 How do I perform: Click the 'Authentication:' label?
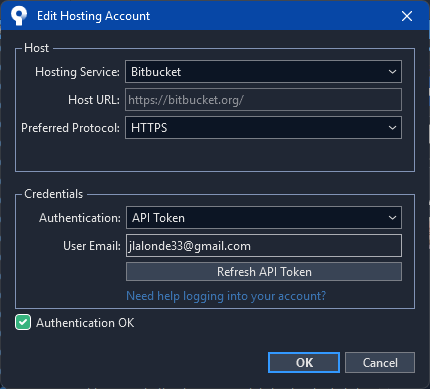[x=80, y=218]
